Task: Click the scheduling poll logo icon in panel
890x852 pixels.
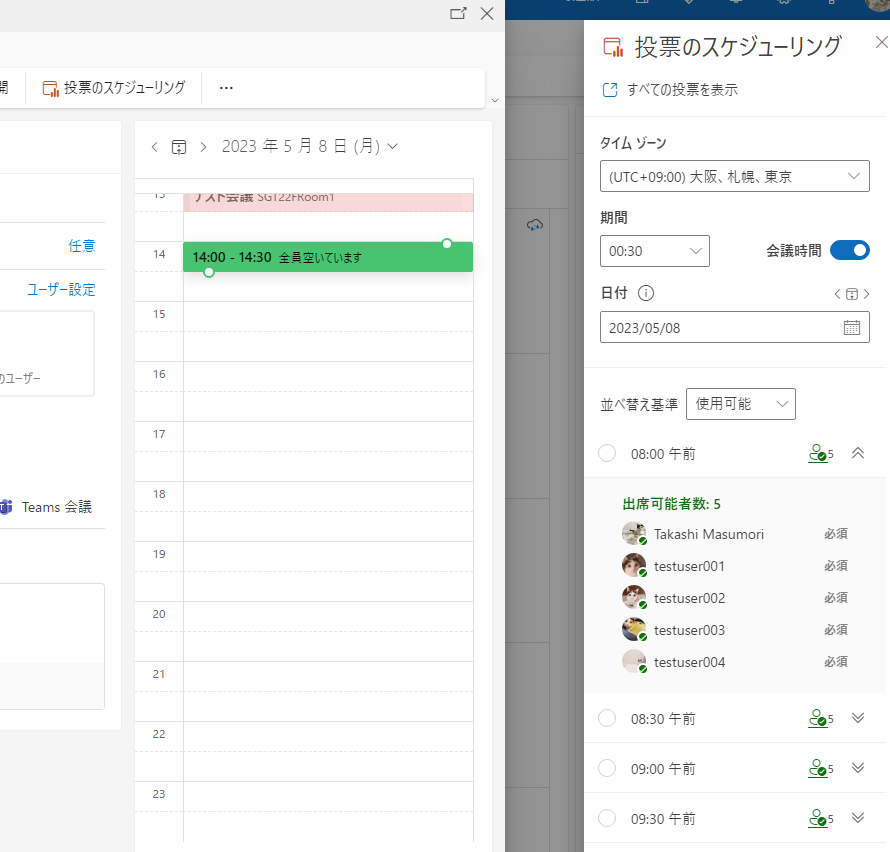Action: coord(613,48)
